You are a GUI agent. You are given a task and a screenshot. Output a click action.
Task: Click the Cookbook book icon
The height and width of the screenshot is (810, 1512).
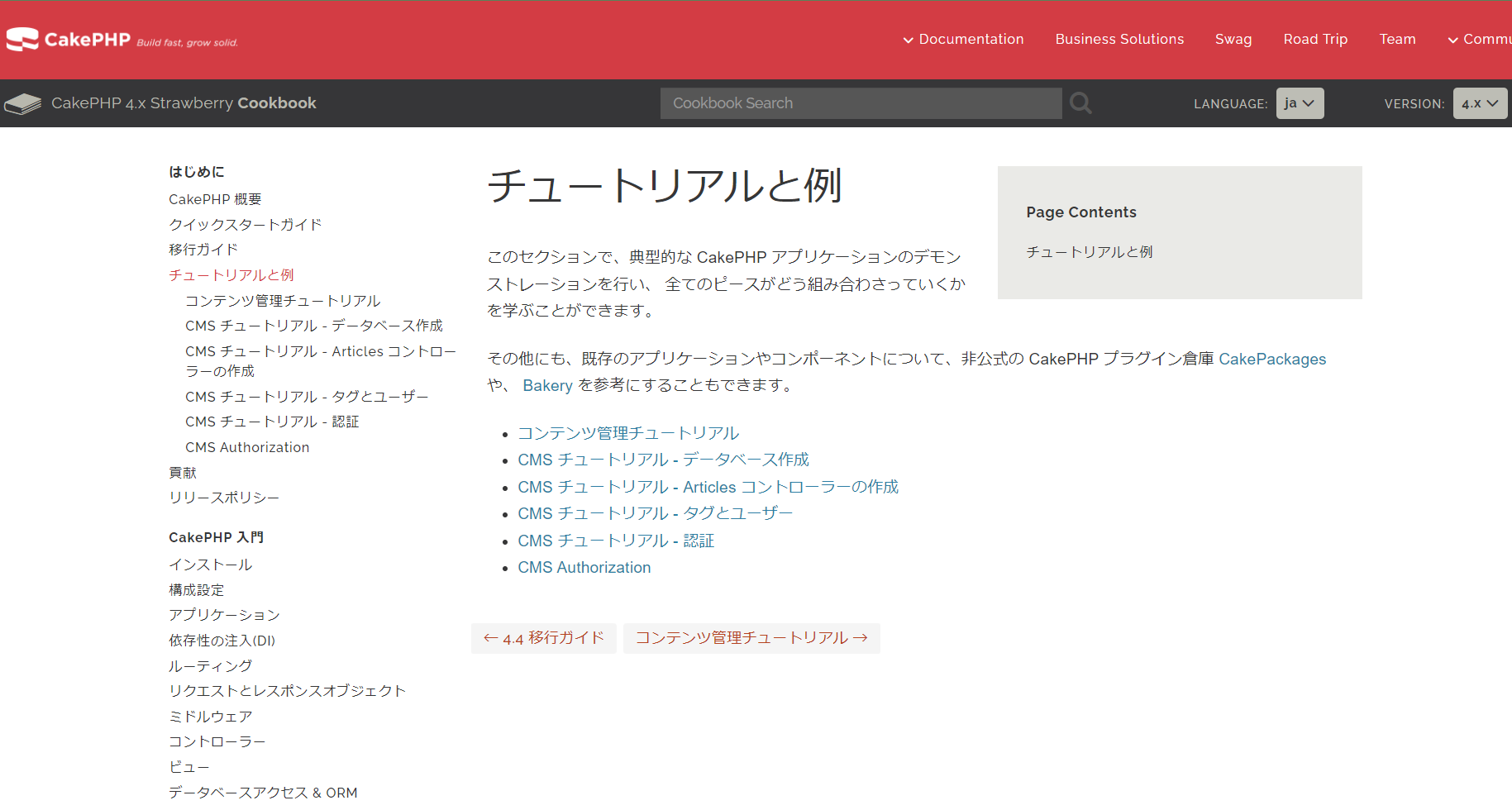22,103
